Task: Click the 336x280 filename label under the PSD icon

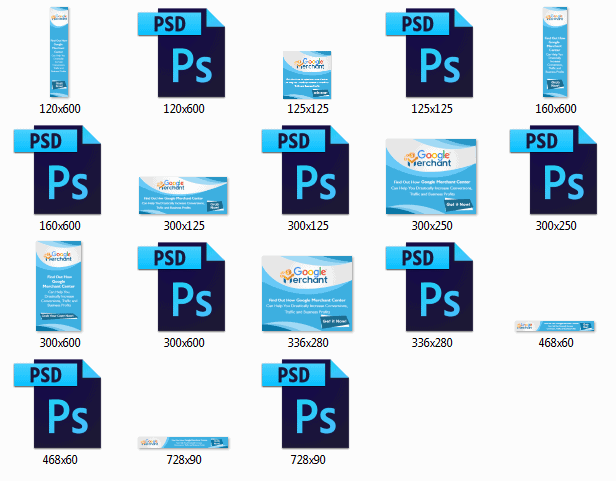Action: point(432,343)
